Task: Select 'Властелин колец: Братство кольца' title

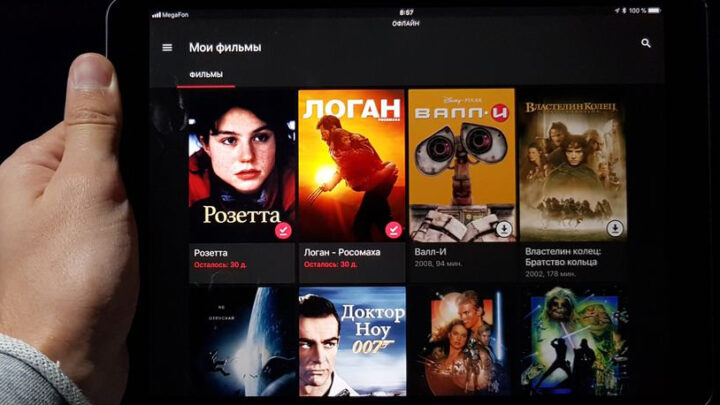Action: coord(563,257)
